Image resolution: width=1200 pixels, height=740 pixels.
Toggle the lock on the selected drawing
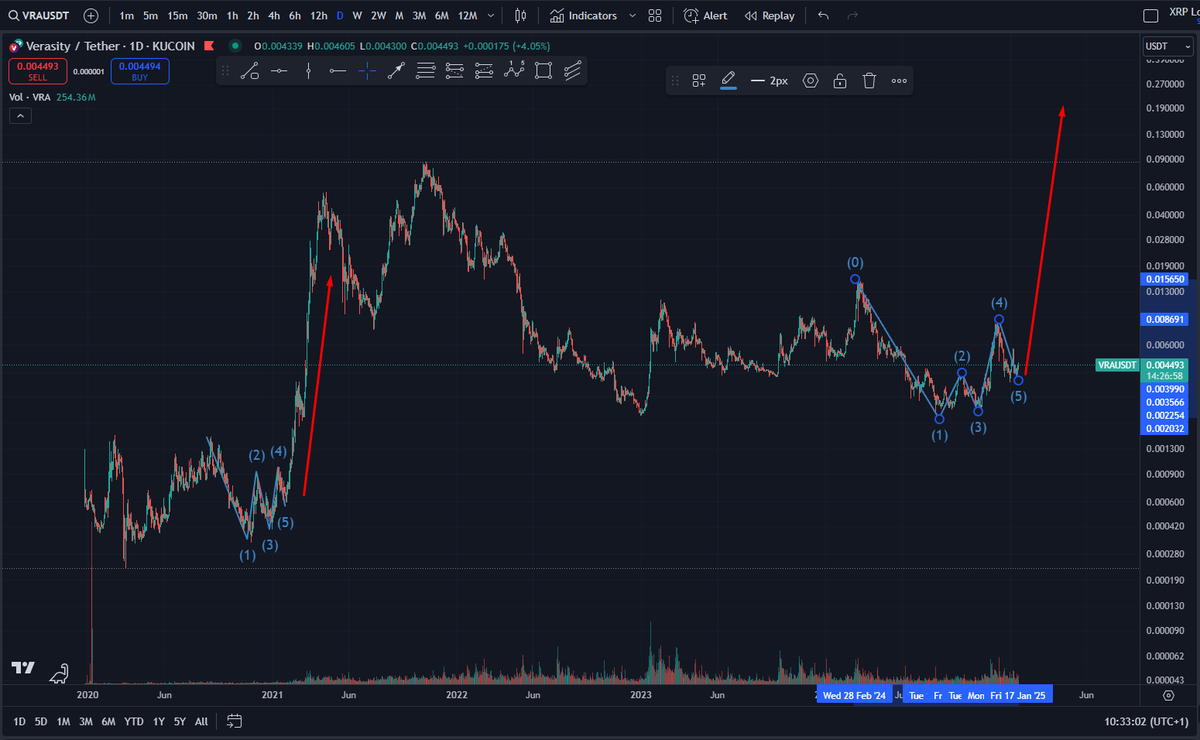point(841,80)
